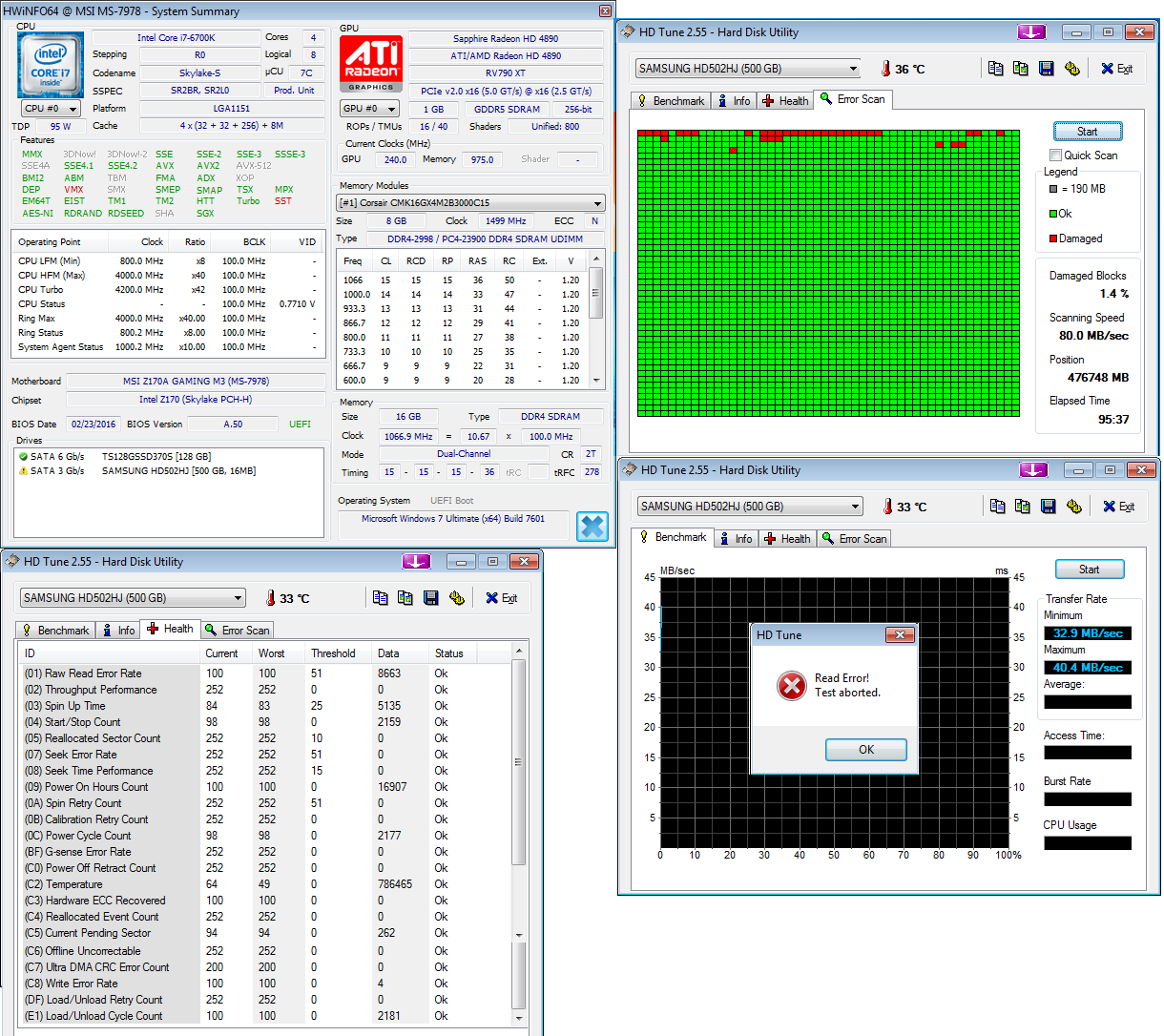Copy screenshot icon in Health HD Tune window
The height and width of the screenshot is (1036, 1164).
pyautogui.click(x=405, y=598)
